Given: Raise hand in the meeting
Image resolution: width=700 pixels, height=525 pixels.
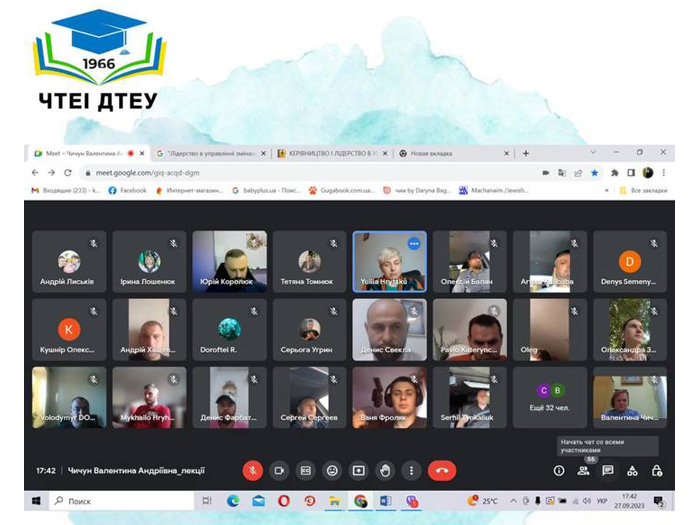Looking at the screenshot, I should [x=385, y=471].
